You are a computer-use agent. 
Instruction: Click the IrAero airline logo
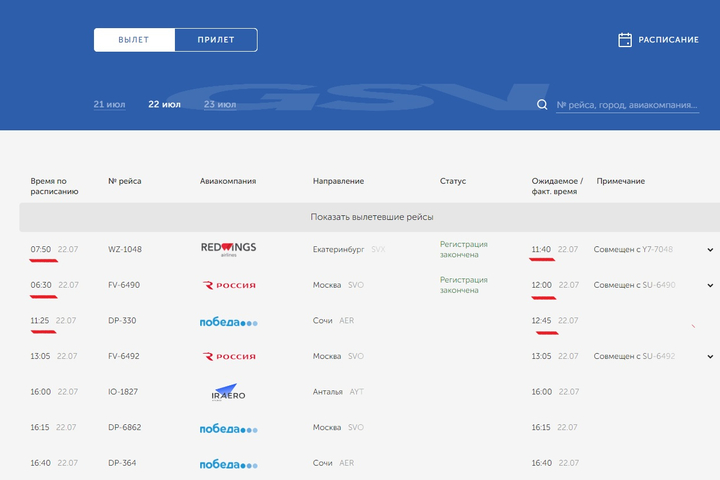228,392
